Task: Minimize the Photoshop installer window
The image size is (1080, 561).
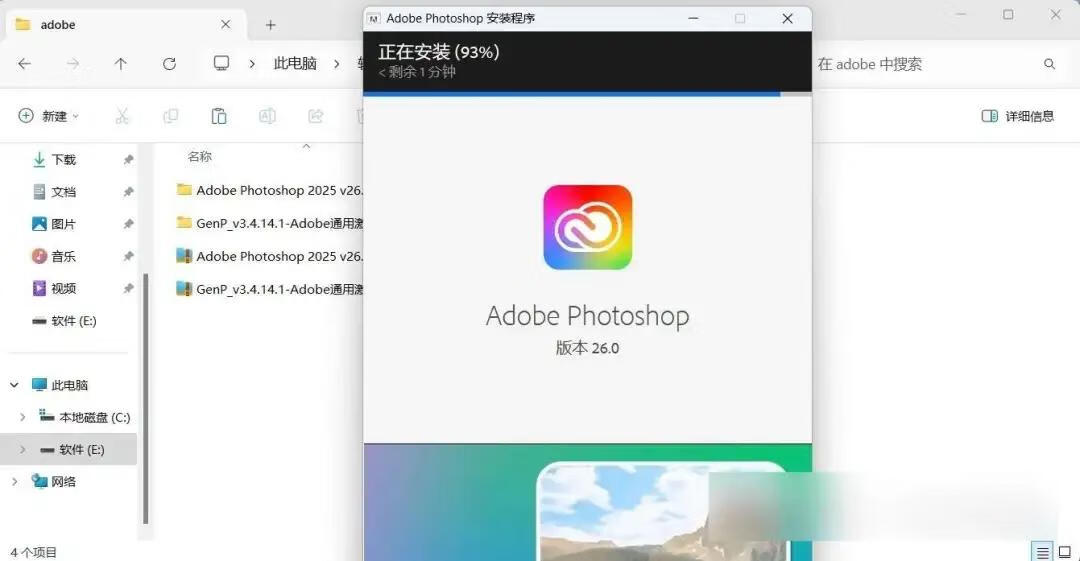Action: point(694,19)
